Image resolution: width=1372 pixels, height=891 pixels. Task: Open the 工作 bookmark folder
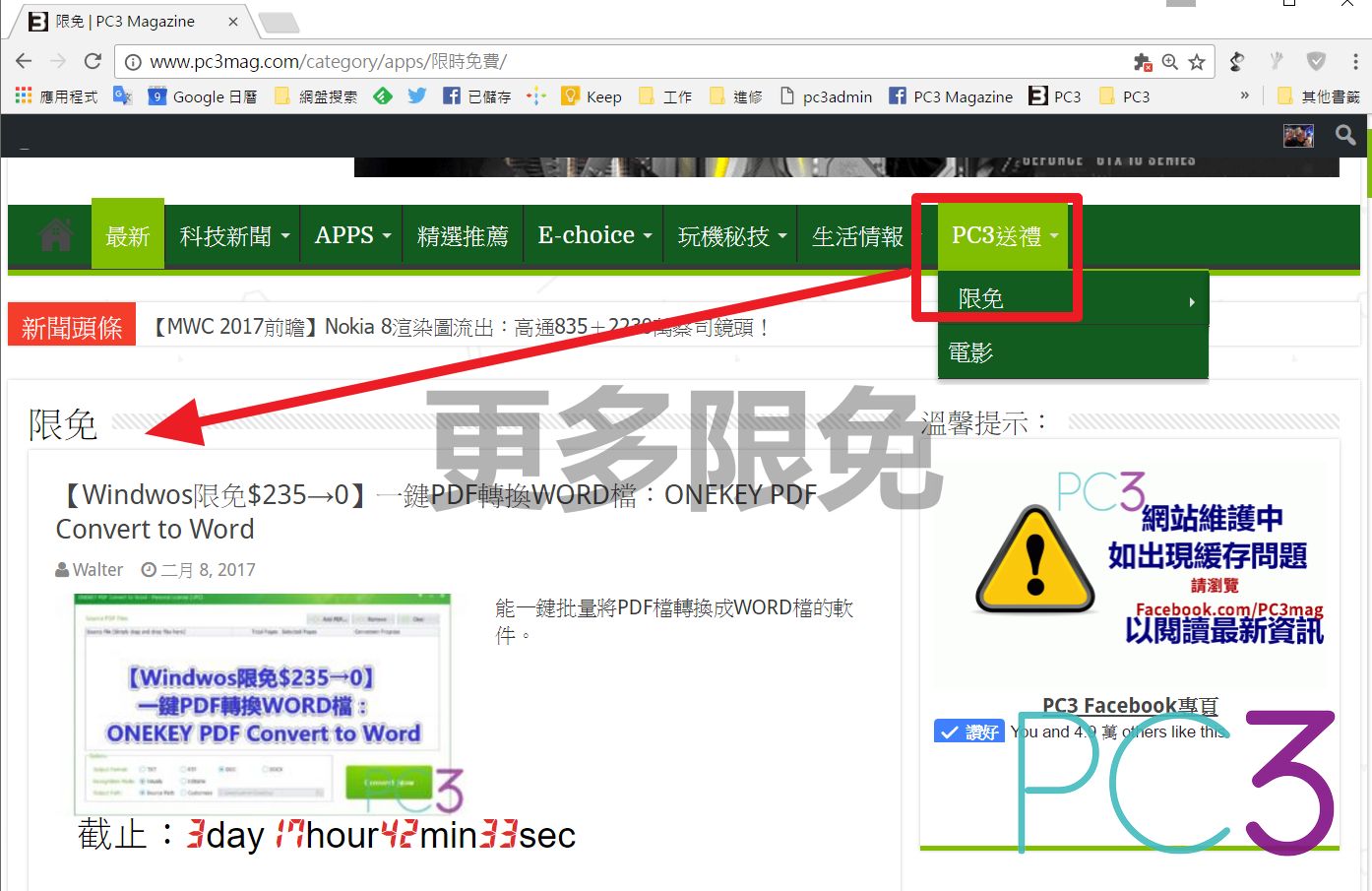click(x=665, y=96)
